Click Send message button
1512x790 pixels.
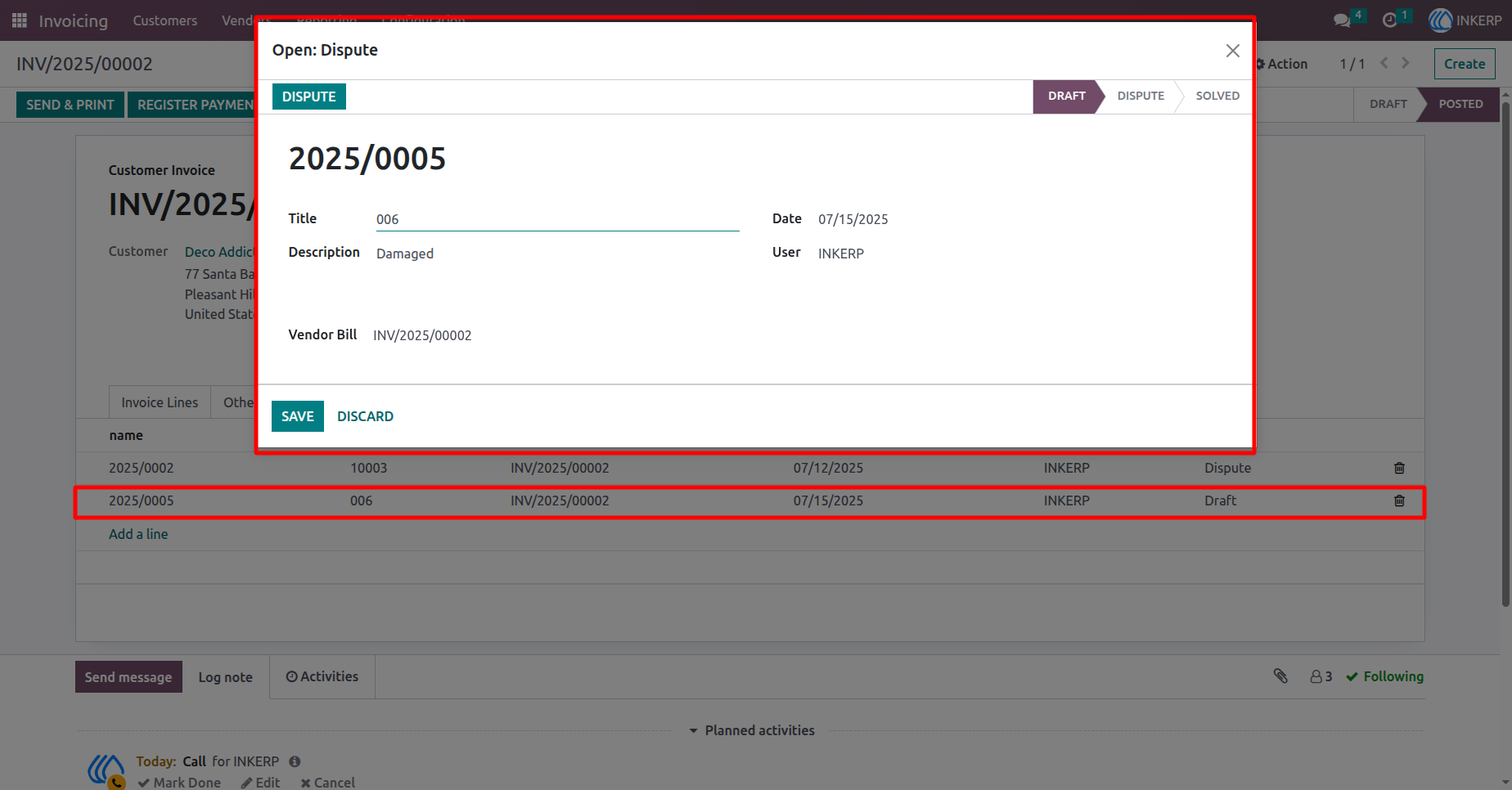[x=128, y=677]
